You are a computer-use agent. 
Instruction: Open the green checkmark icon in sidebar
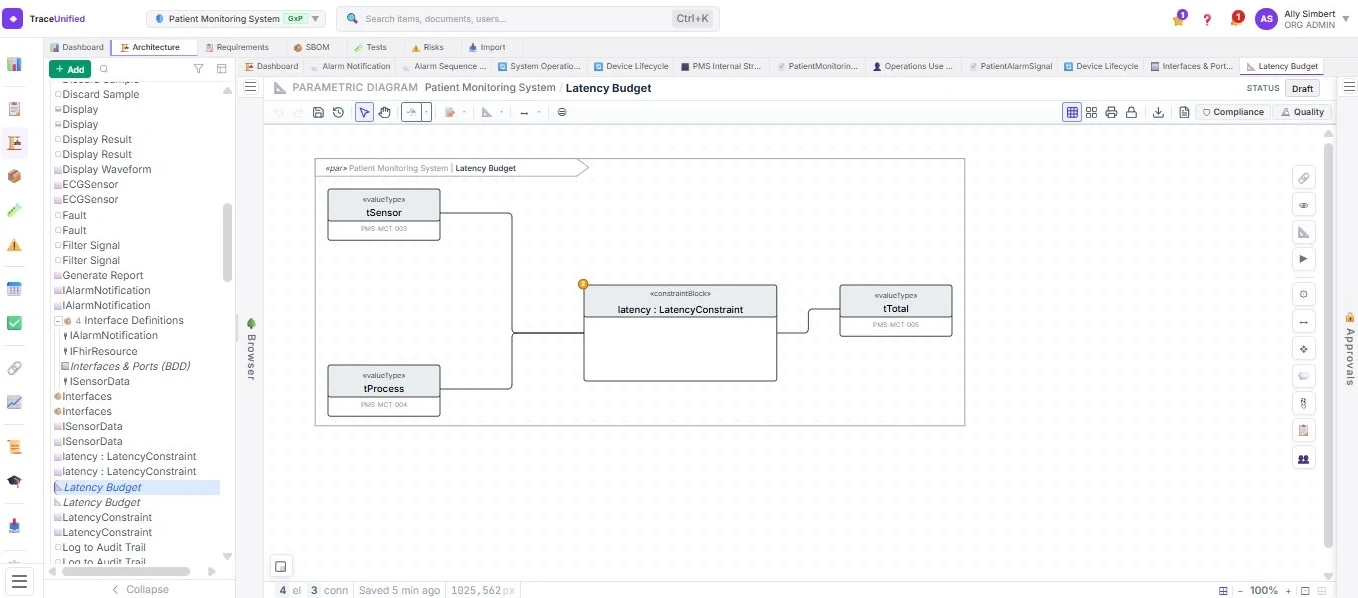click(x=14, y=323)
